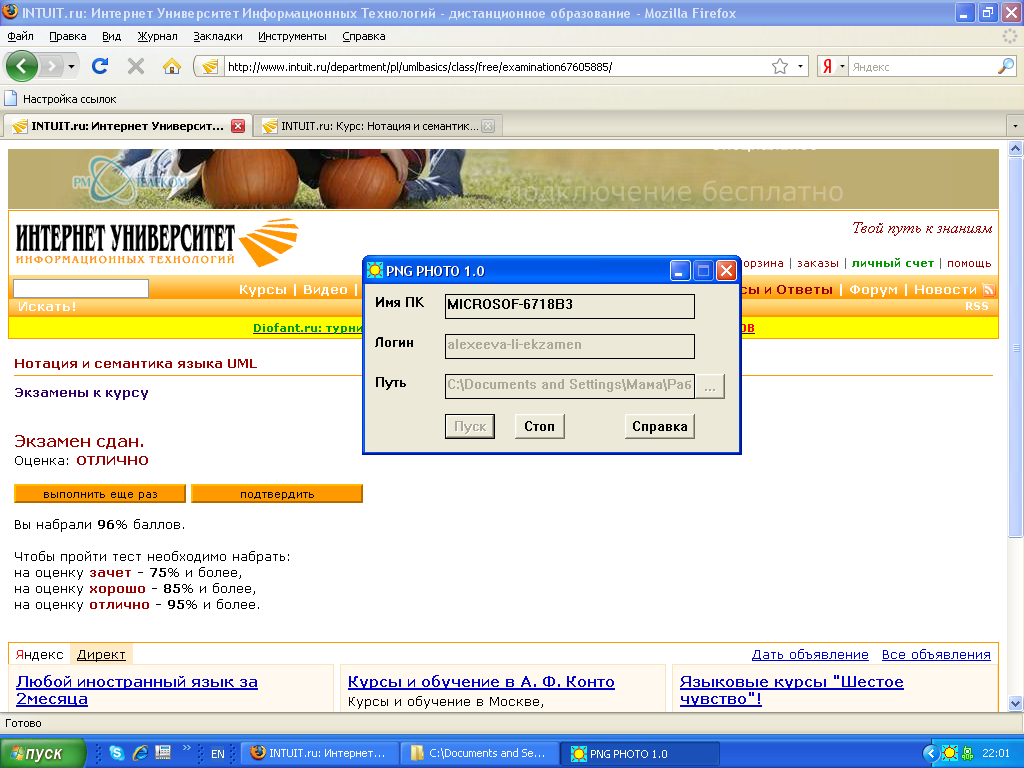Open the заказы link
Viewport: 1024px width, 768px height.
818,263
